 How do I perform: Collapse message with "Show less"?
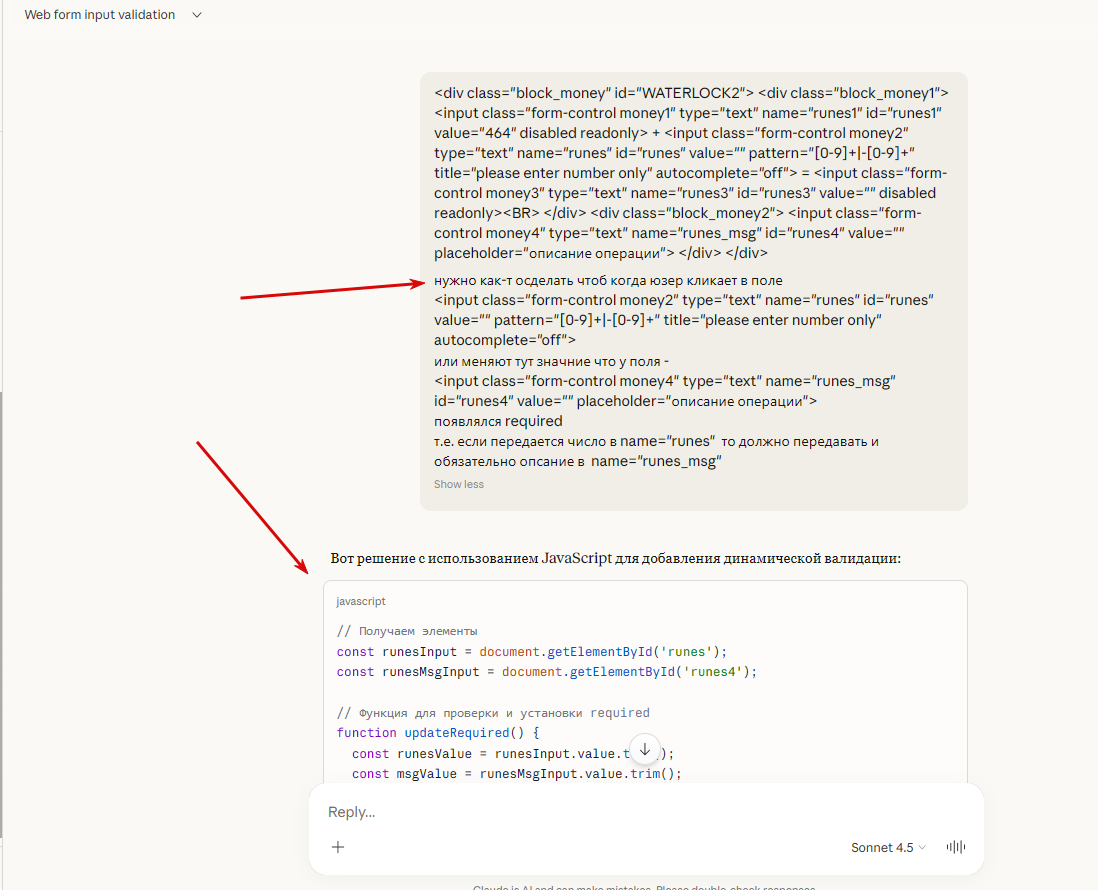(x=458, y=484)
